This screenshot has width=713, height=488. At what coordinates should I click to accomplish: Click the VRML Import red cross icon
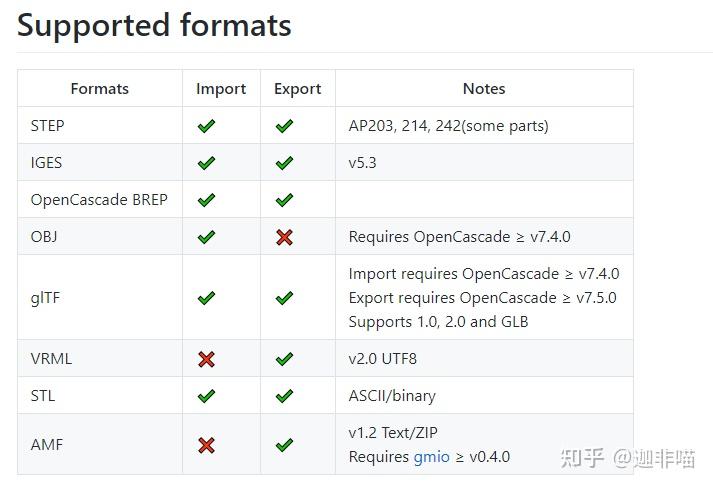point(206,359)
